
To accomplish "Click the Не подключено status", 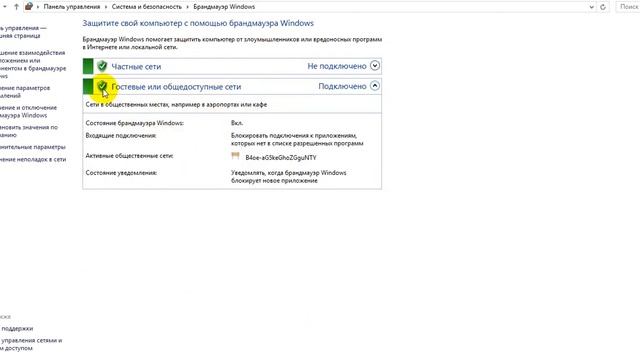I will pos(337,66).
